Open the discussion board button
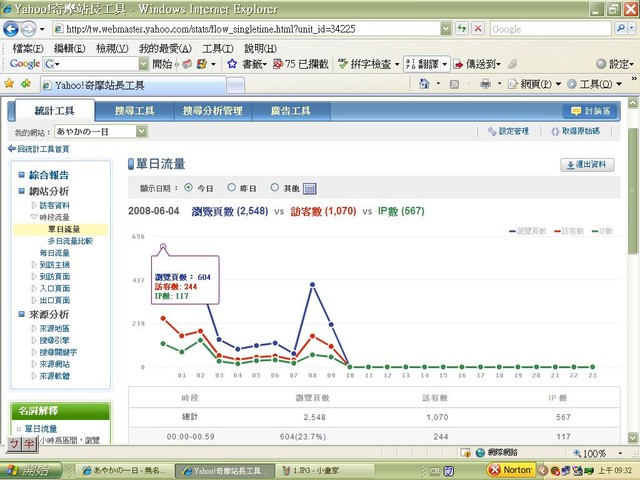 591,111
